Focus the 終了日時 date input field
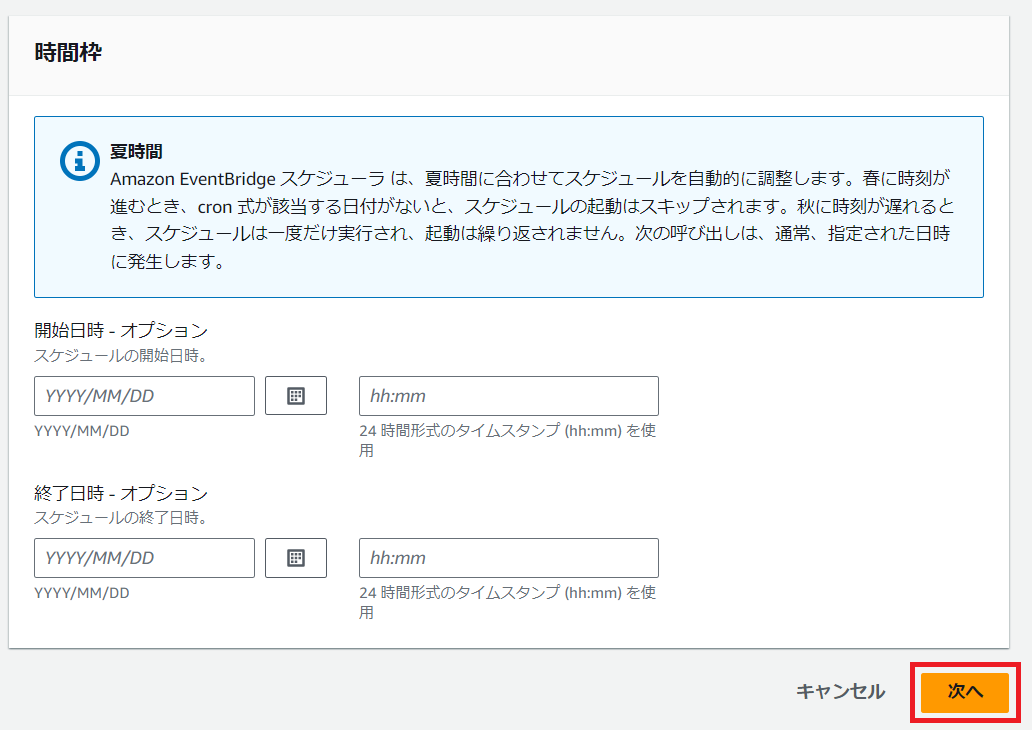This screenshot has height=730, width=1032. tap(144, 558)
